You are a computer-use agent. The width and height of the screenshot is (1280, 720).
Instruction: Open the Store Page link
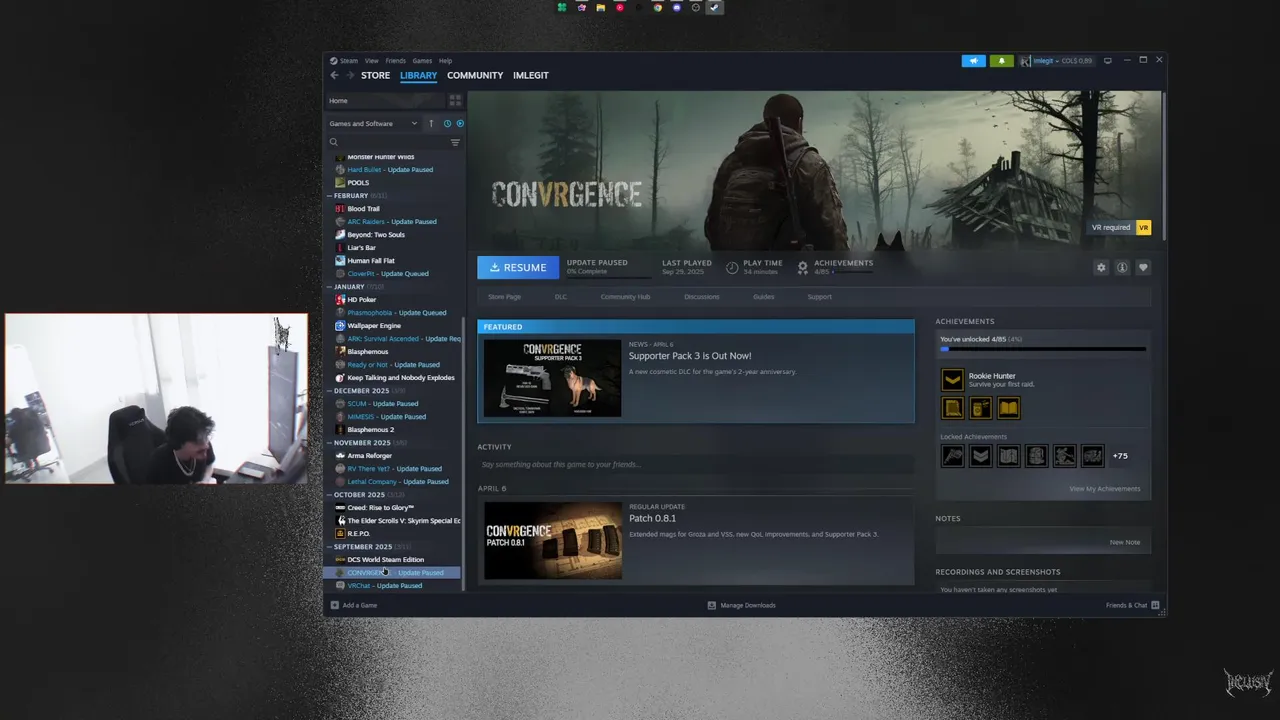point(504,297)
